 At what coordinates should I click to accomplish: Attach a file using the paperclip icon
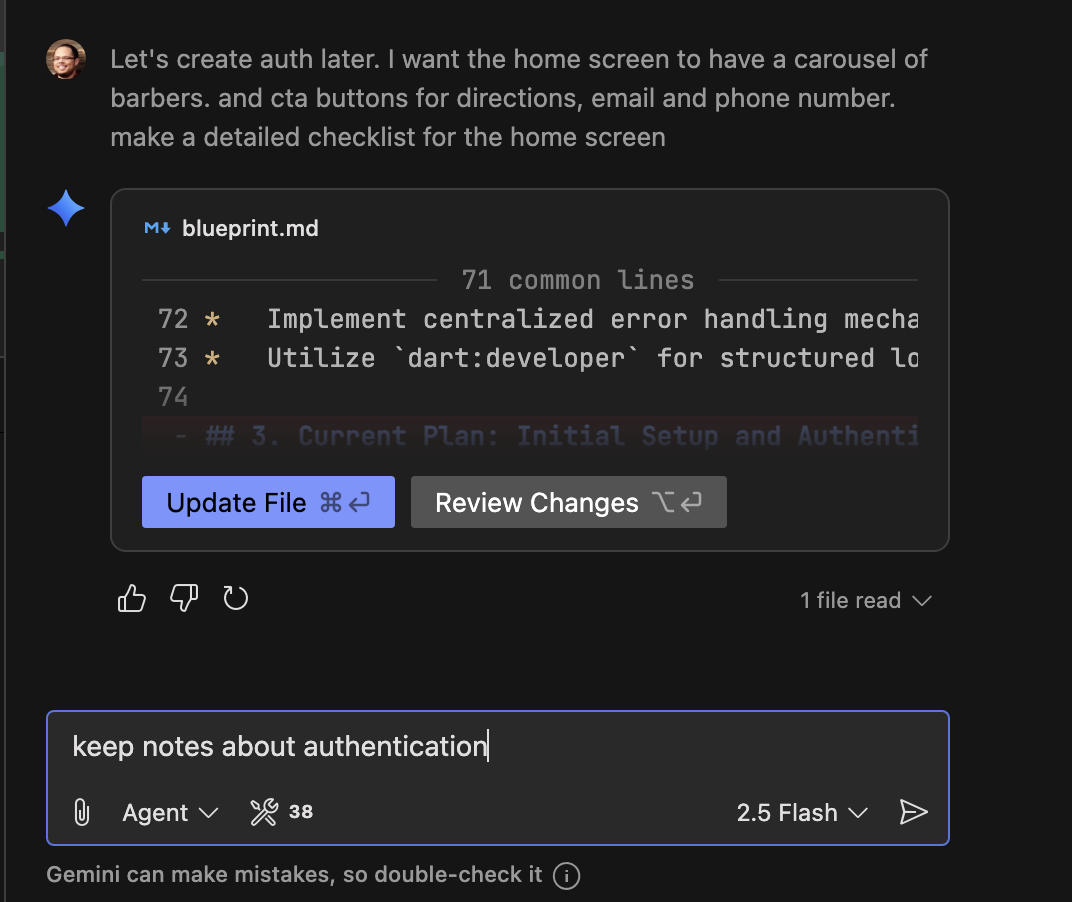pos(81,813)
